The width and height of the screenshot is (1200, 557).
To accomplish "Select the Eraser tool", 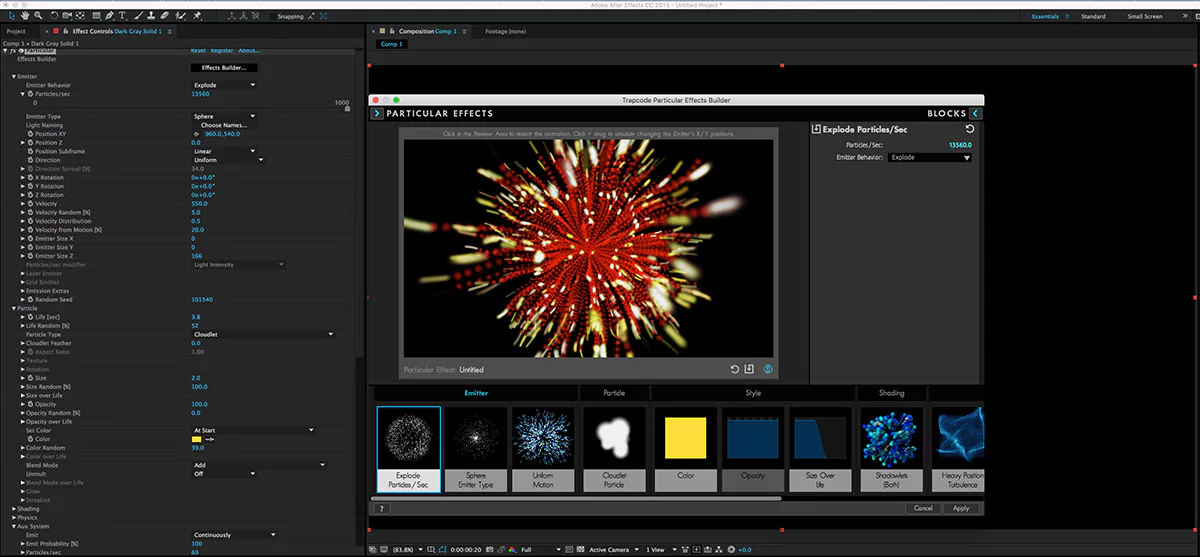I will click(166, 16).
